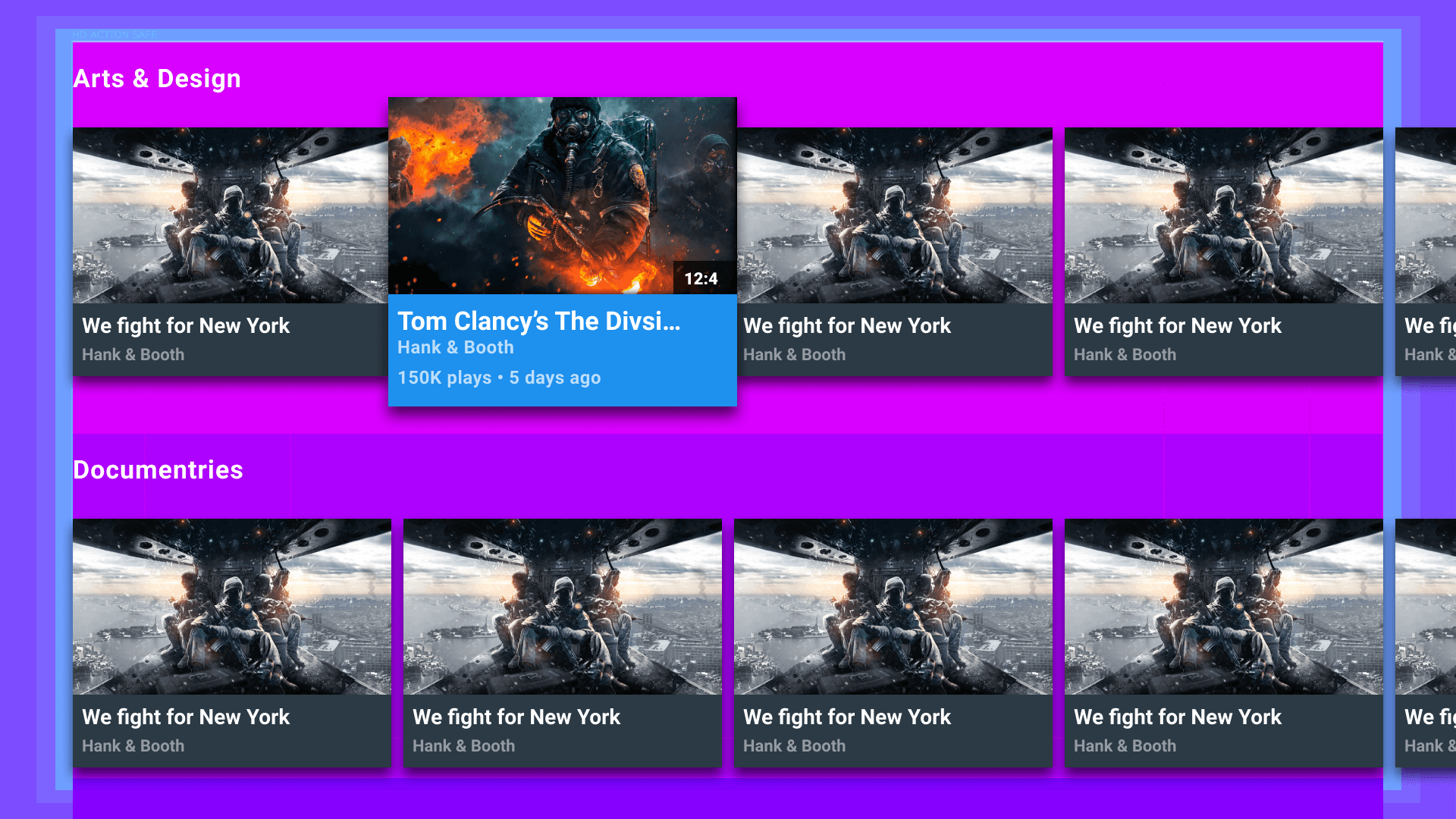Select the cut-off last card in Documentries row
Screen dimensions: 1456x819
point(1426,643)
